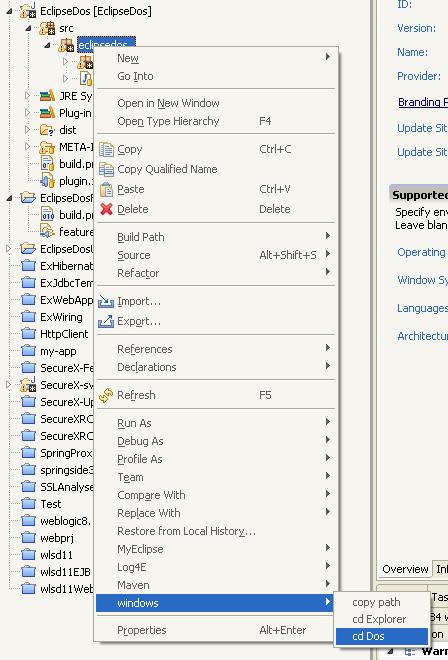Select Open in New Window

(x=216, y=103)
